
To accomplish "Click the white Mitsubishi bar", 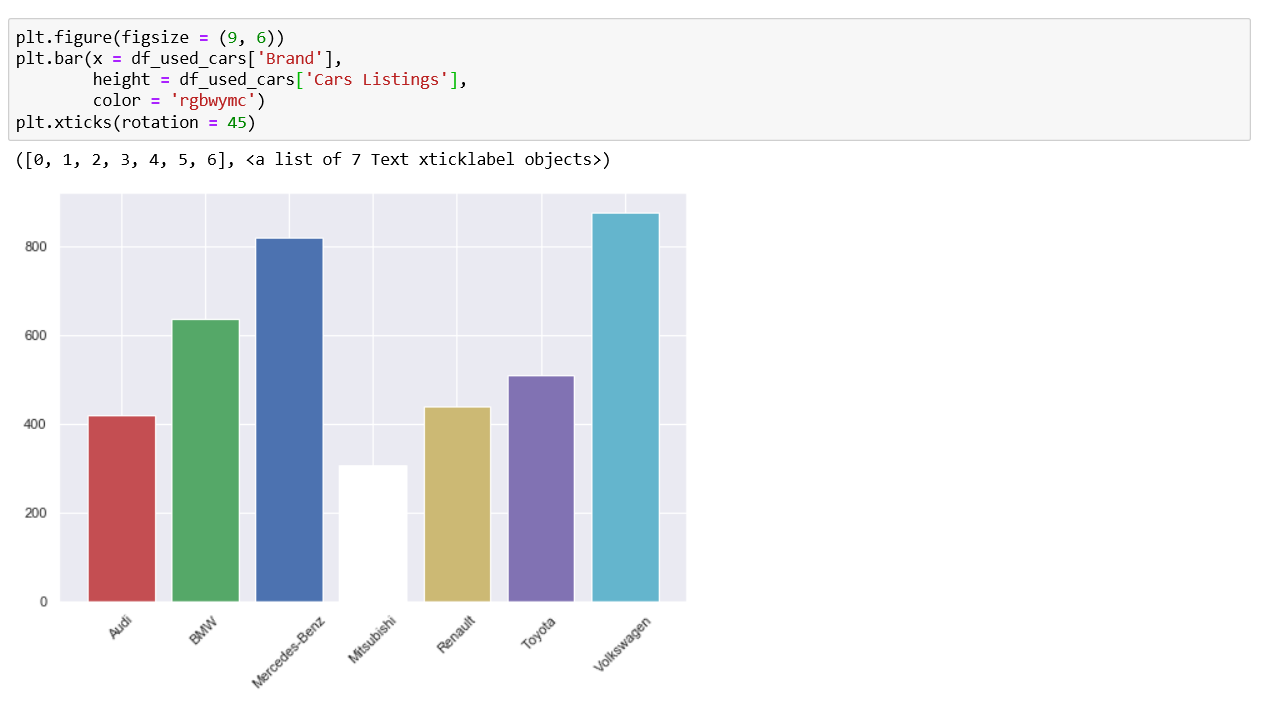I will [373, 533].
